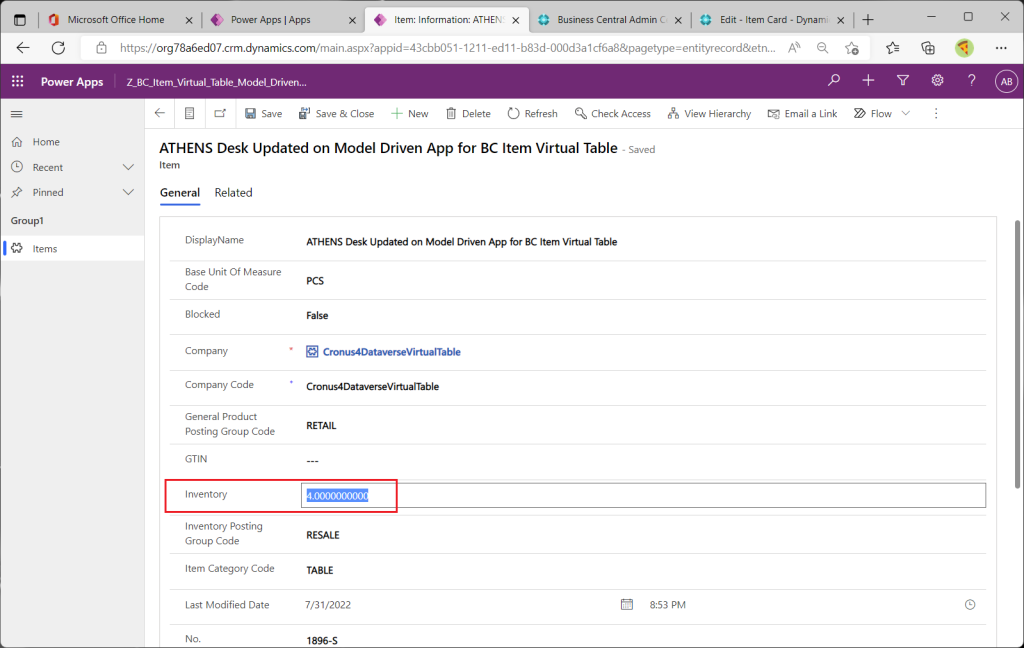Expand the Recent chevron
The height and width of the screenshot is (648, 1024).
point(128,167)
